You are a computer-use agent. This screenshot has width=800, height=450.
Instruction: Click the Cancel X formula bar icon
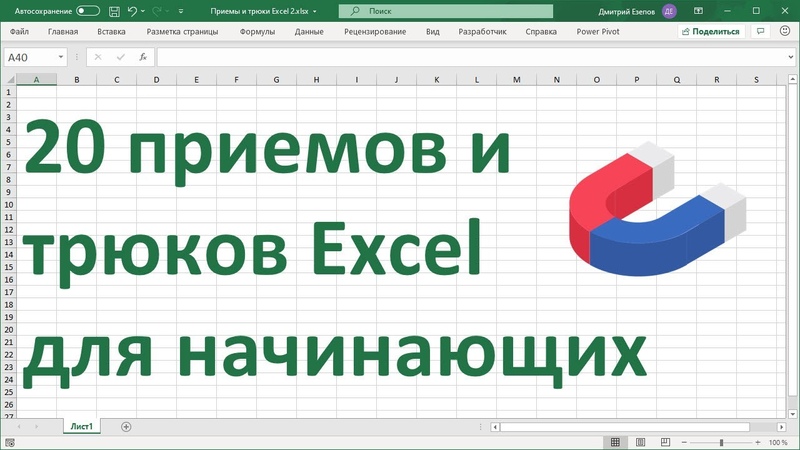tap(97, 57)
